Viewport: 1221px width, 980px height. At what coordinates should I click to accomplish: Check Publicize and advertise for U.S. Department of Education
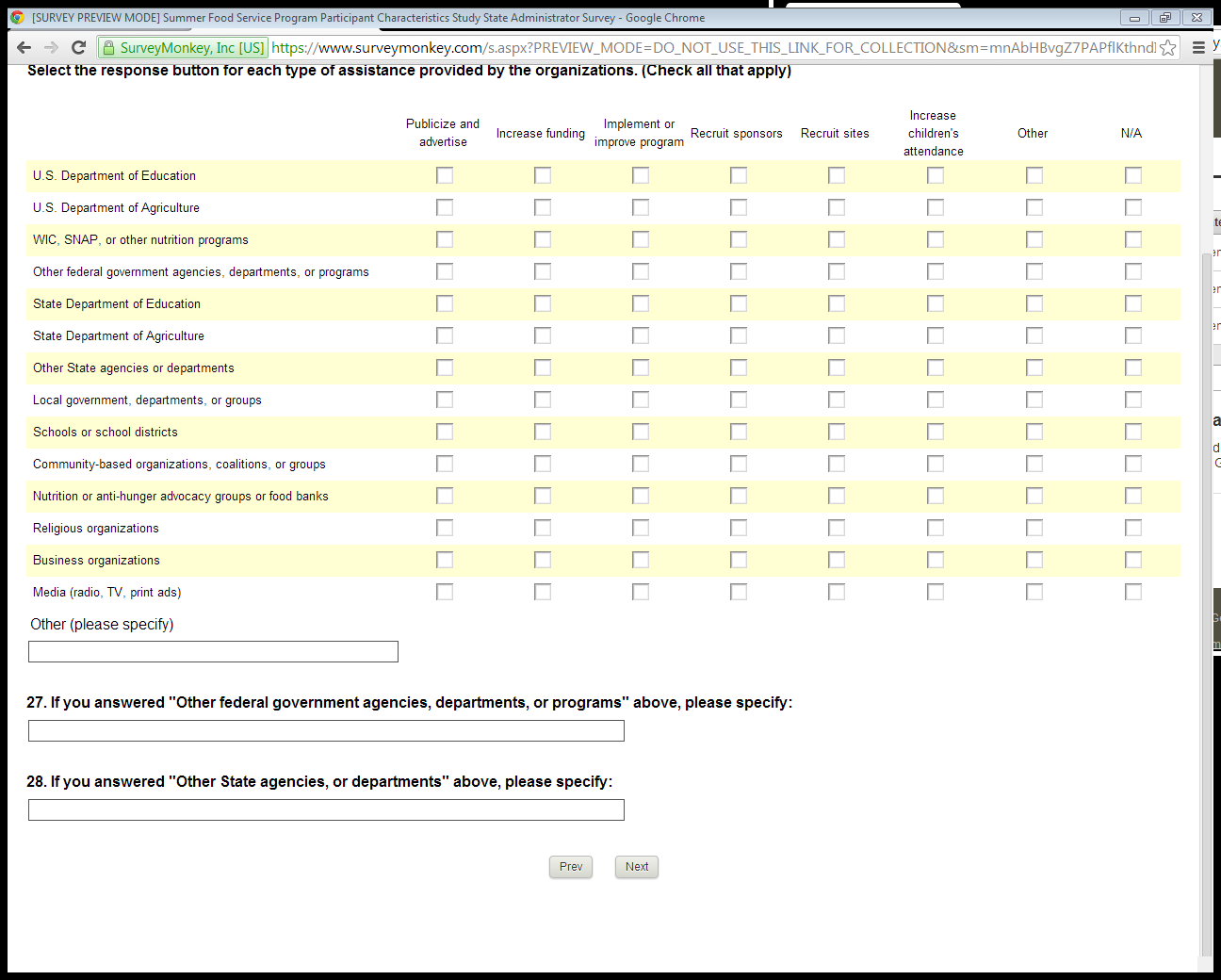pos(445,175)
